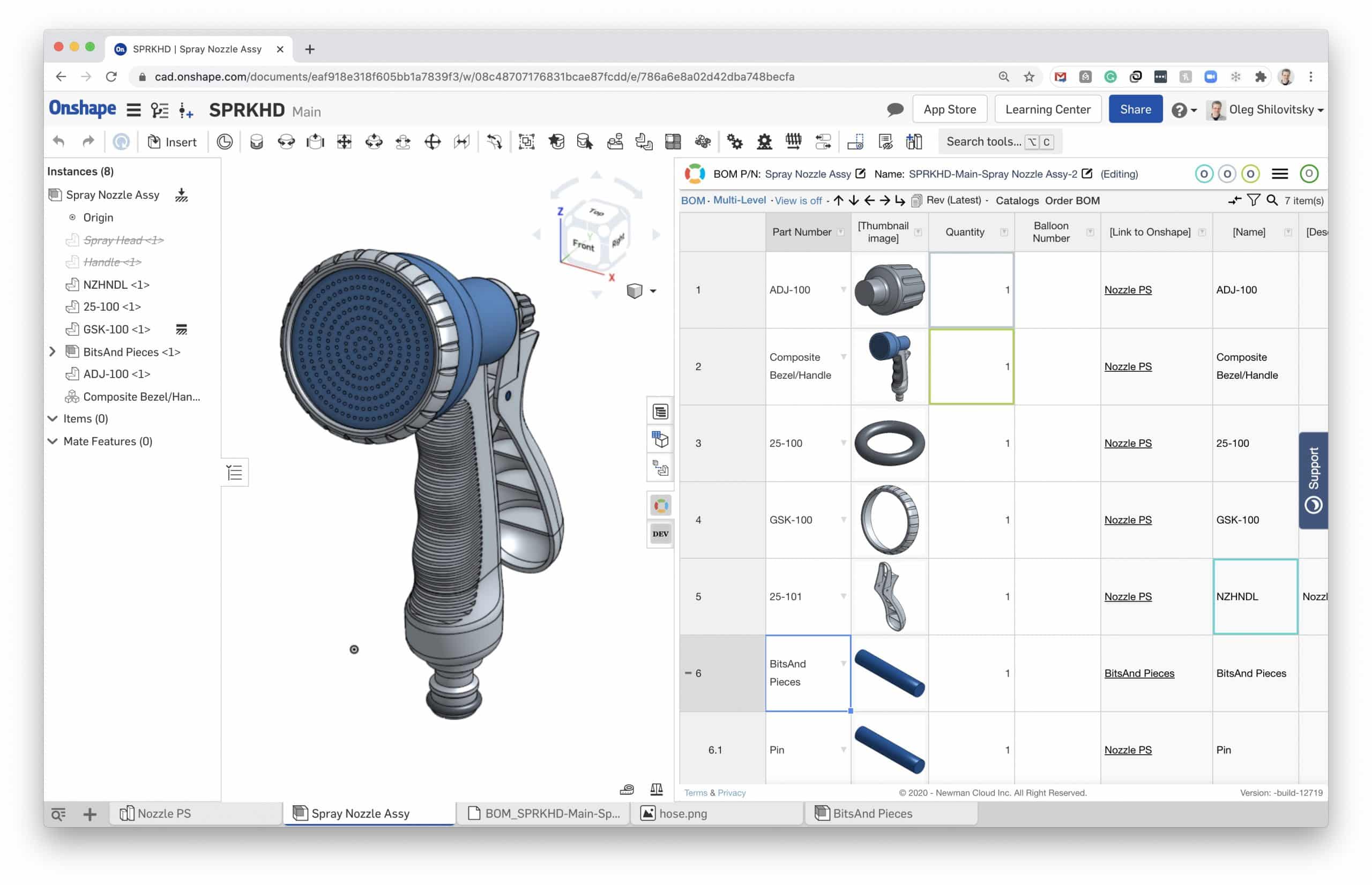This screenshot has width=1372, height=885.
Task: Click the Share button
Action: [1135, 109]
